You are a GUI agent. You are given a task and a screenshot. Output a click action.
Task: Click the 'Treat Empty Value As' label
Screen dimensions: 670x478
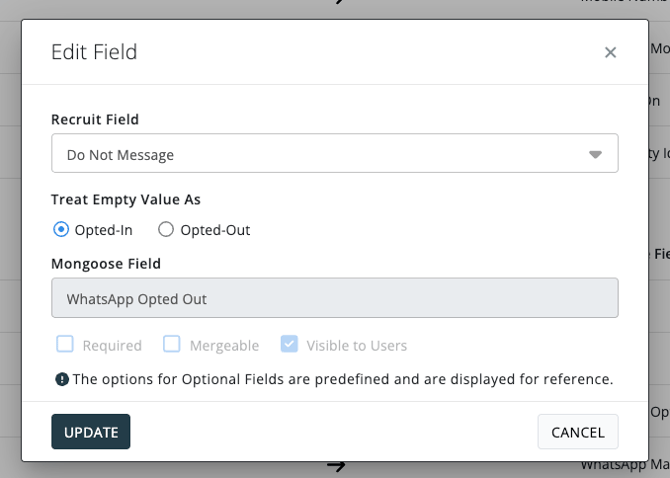point(126,199)
